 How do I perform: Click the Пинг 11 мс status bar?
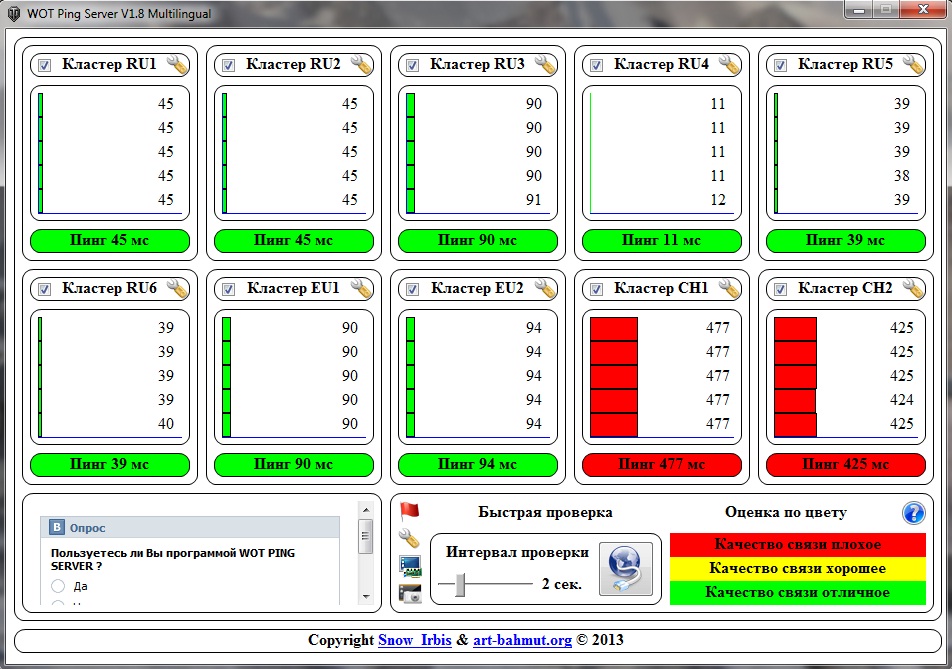662,240
